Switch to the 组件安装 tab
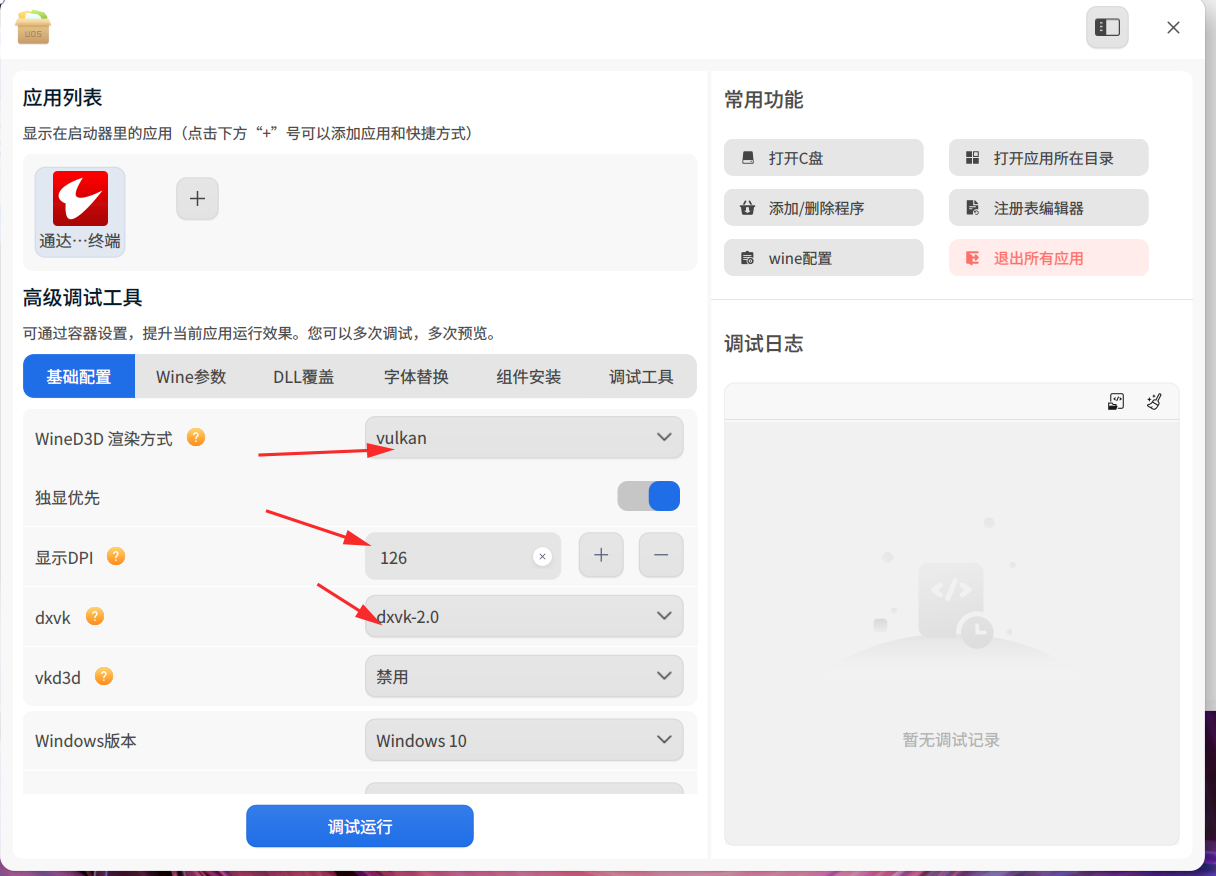Viewport: 1216px width, 876px height. click(x=529, y=376)
